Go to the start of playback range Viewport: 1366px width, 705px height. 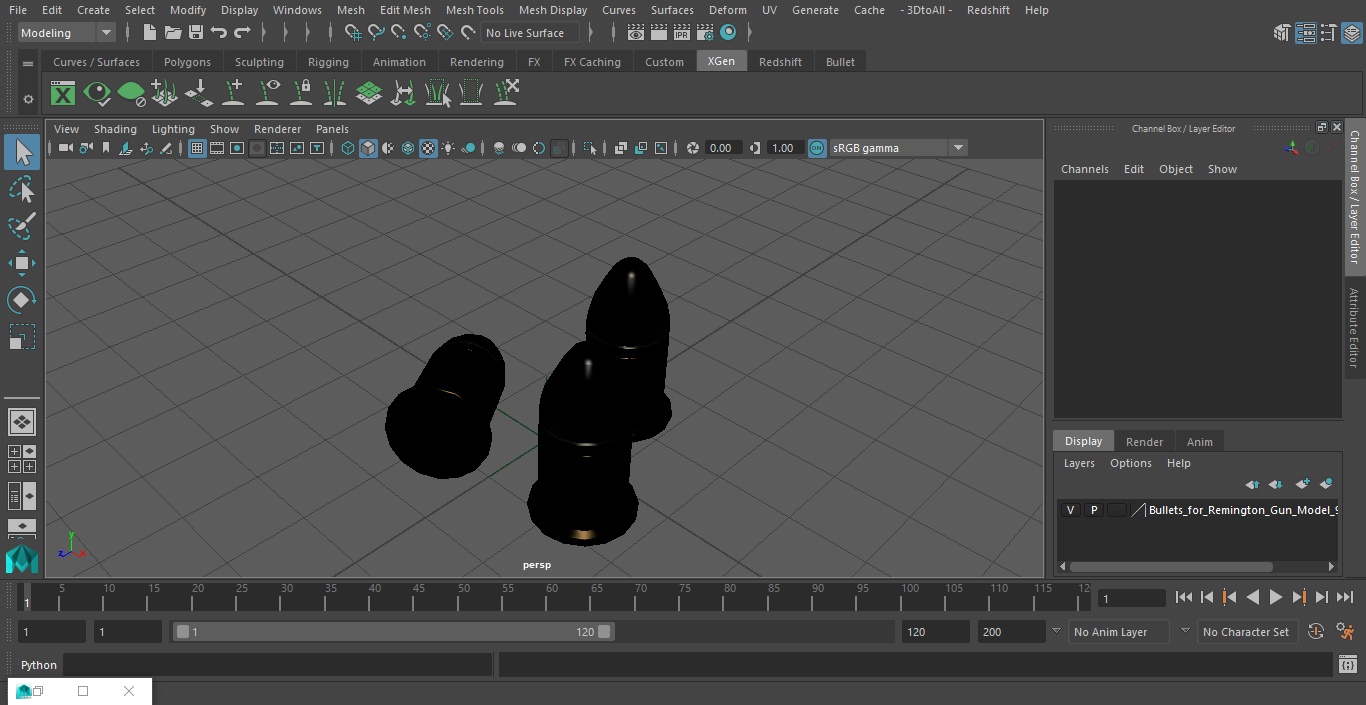[x=1183, y=597]
